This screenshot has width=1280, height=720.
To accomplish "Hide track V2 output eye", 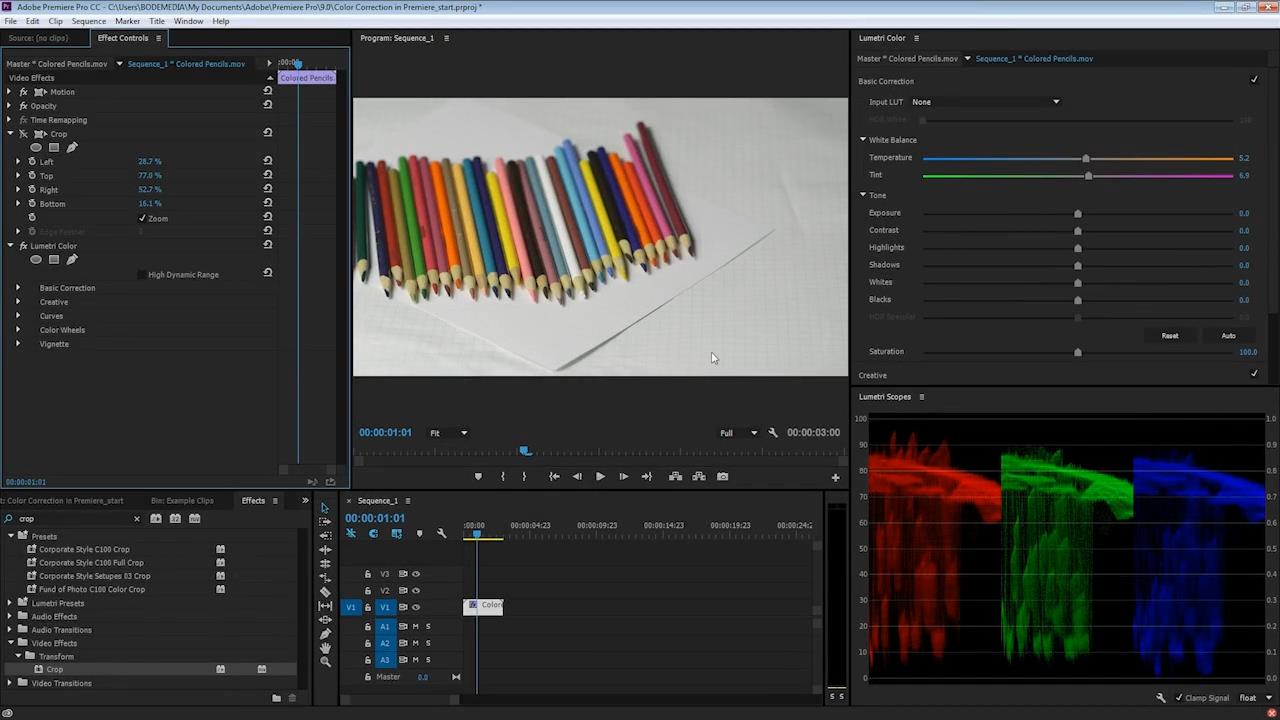I will click(416, 591).
